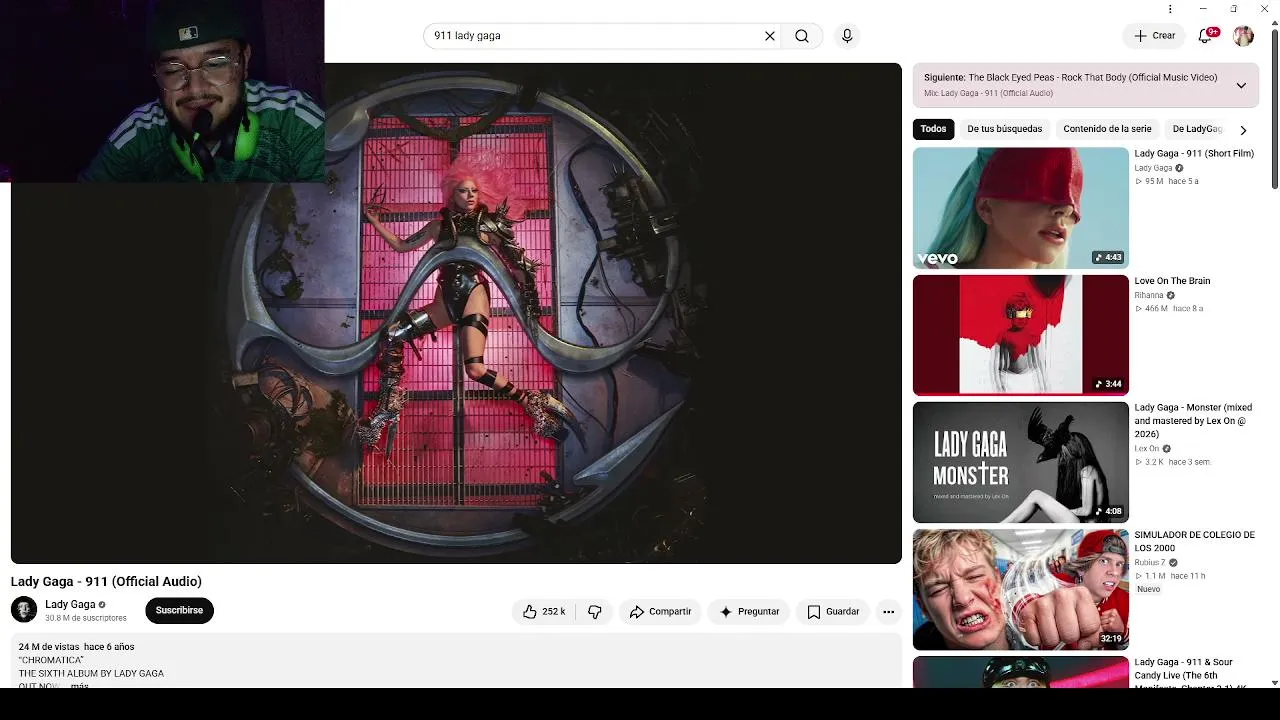Save the video with Guardar

pyautogui.click(x=833, y=612)
